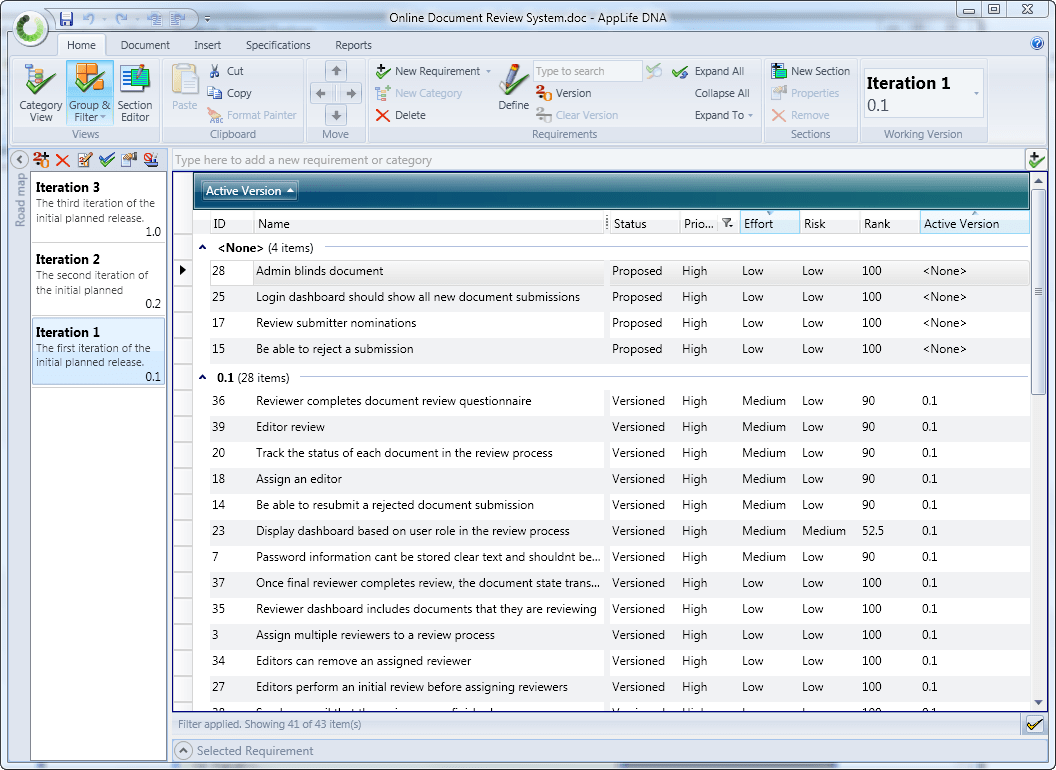Screen dimensions: 1056x770
Task: Delete the selected requirement via ribbon
Action: [400, 115]
